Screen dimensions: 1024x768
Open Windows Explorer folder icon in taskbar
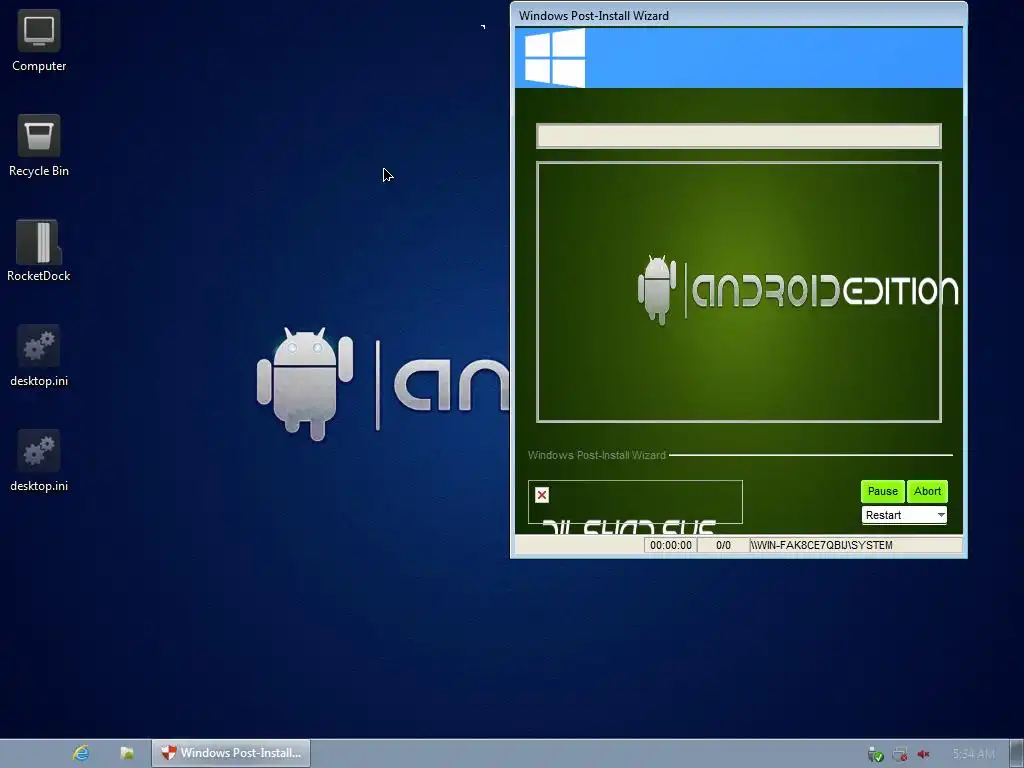pos(127,753)
